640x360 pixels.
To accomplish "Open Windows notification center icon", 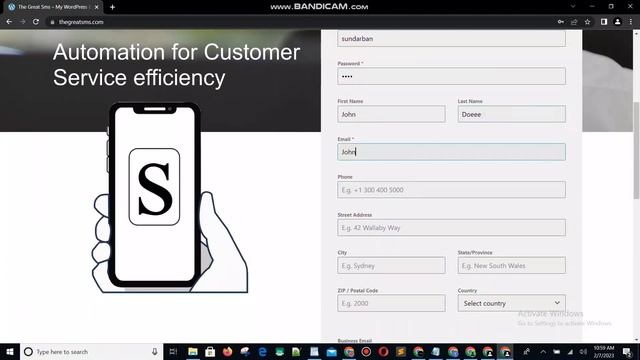I will click(627, 351).
